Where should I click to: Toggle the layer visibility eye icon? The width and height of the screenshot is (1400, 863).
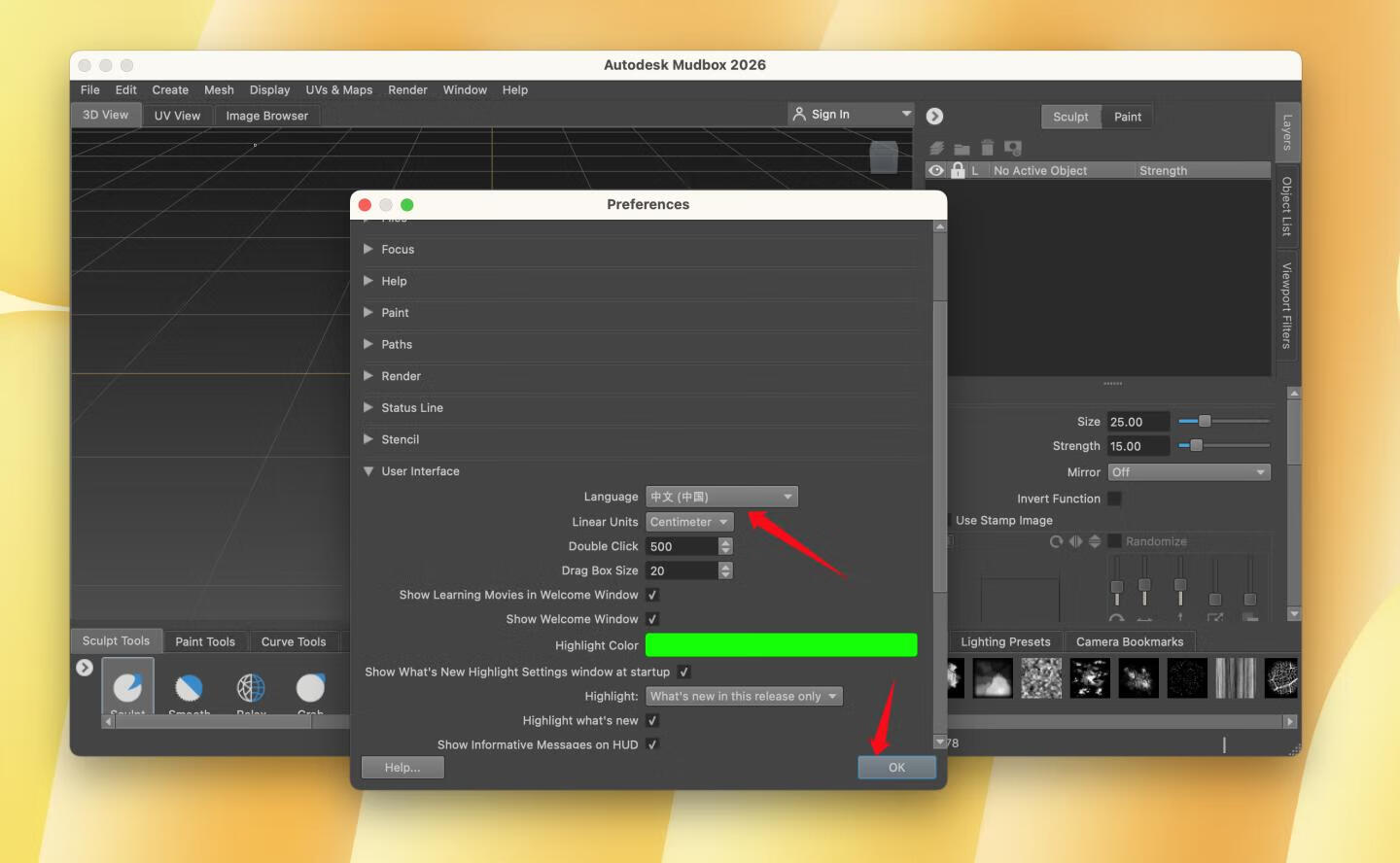pos(936,170)
